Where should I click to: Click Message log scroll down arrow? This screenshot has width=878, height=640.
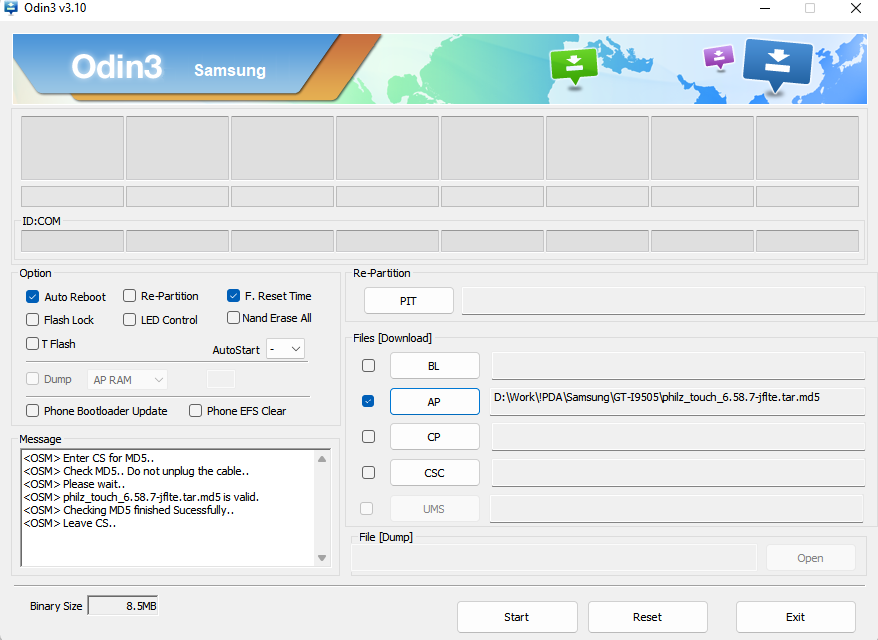pyautogui.click(x=322, y=558)
